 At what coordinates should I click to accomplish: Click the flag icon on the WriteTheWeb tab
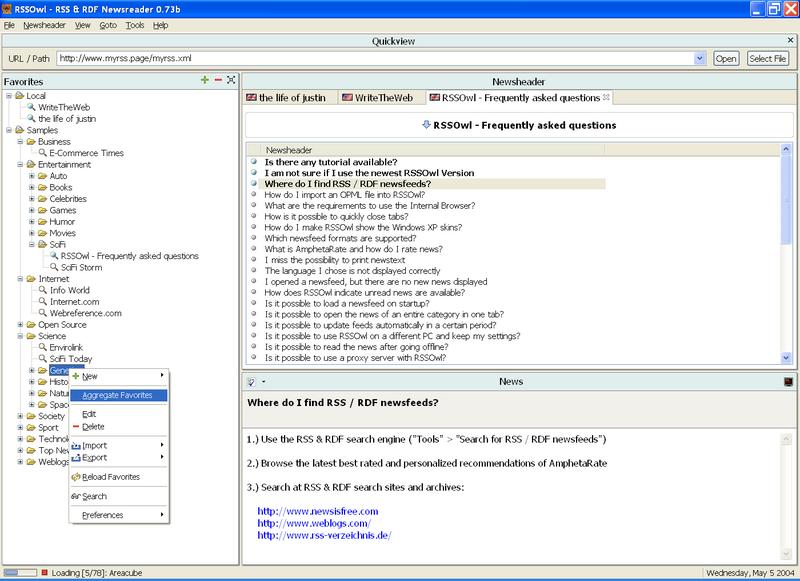click(347, 97)
